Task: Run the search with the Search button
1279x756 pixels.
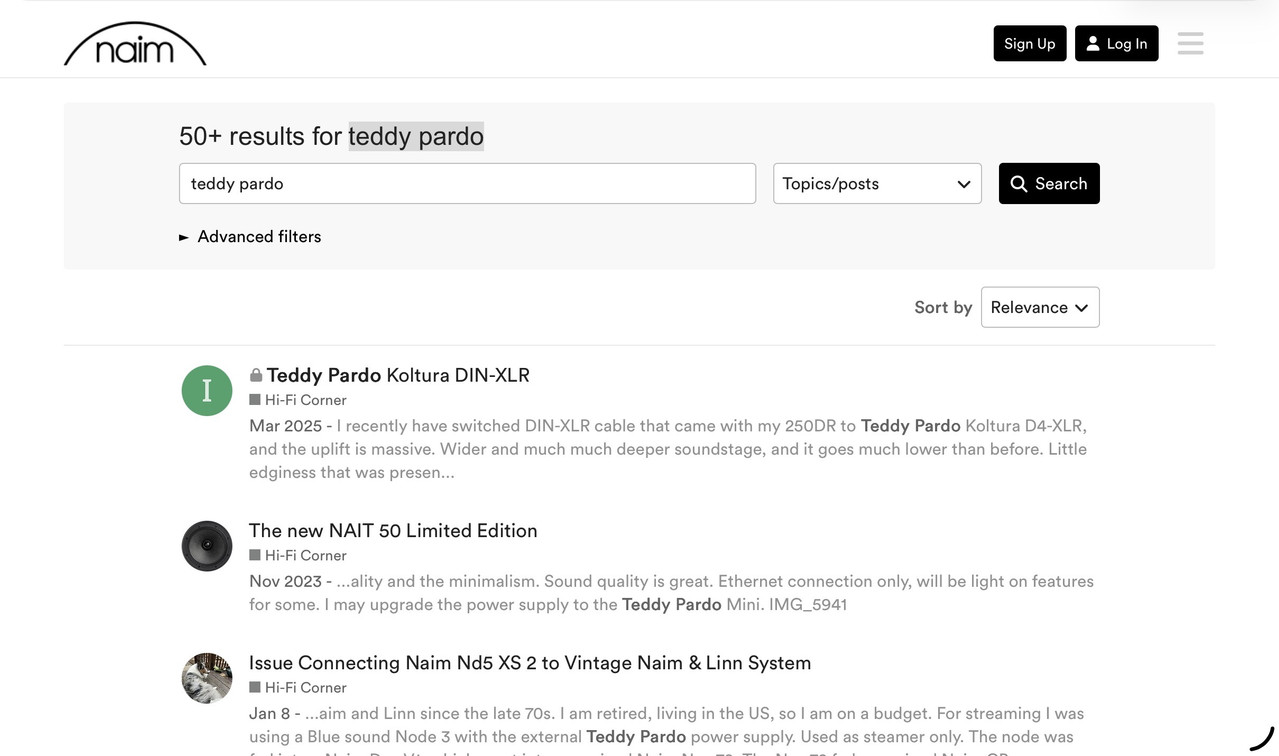Action: [x=1049, y=183]
